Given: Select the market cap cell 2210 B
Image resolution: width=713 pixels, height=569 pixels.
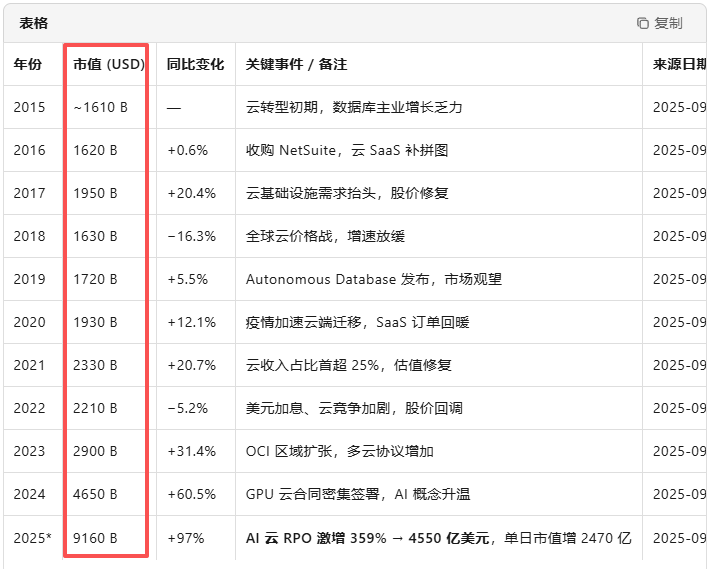Looking at the screenshot, I should tap(95, 408).
